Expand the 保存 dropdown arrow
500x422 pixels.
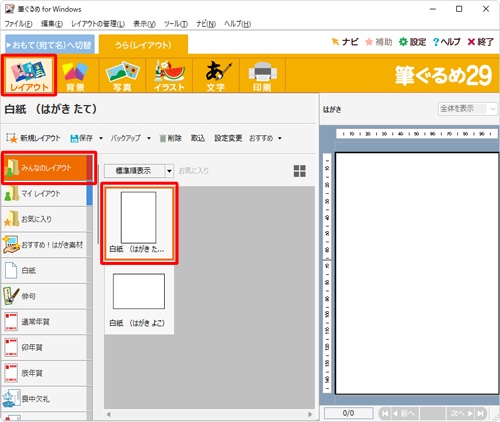[x=101, y=138]
